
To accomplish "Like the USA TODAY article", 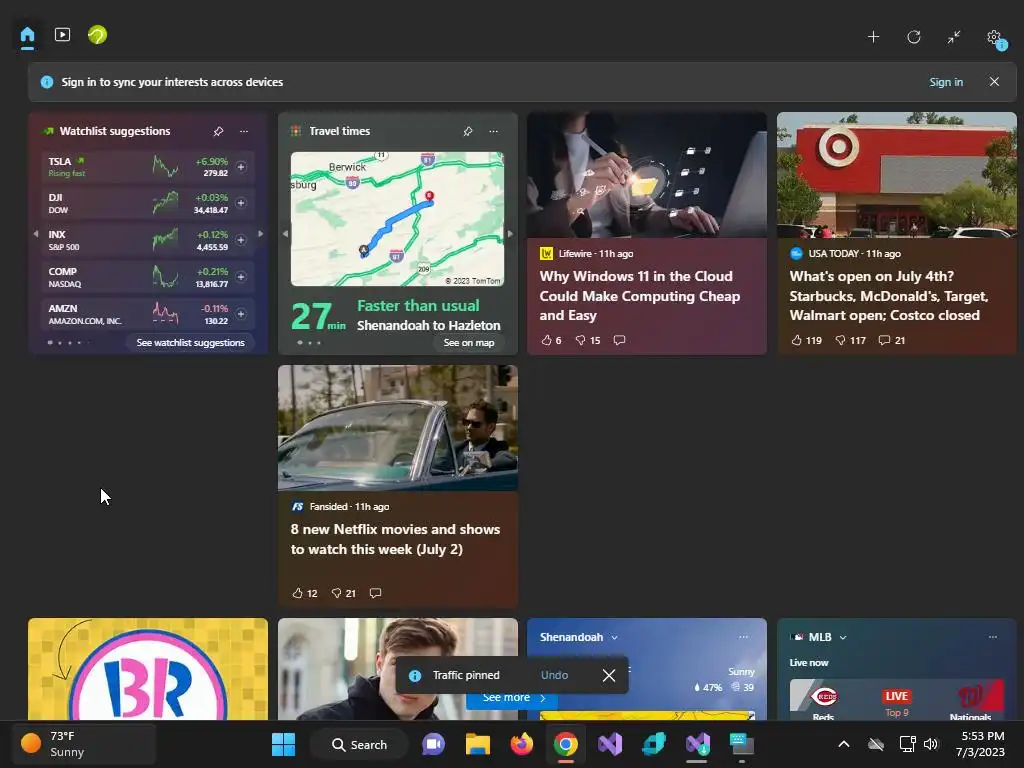I will click(806, 340).
